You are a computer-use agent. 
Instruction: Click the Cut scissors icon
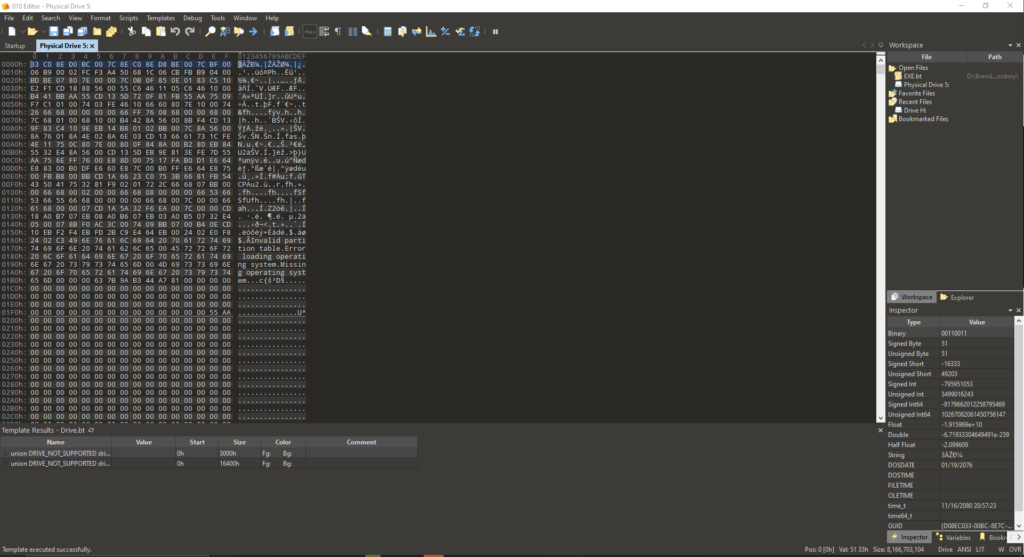(x=131, y=32)
